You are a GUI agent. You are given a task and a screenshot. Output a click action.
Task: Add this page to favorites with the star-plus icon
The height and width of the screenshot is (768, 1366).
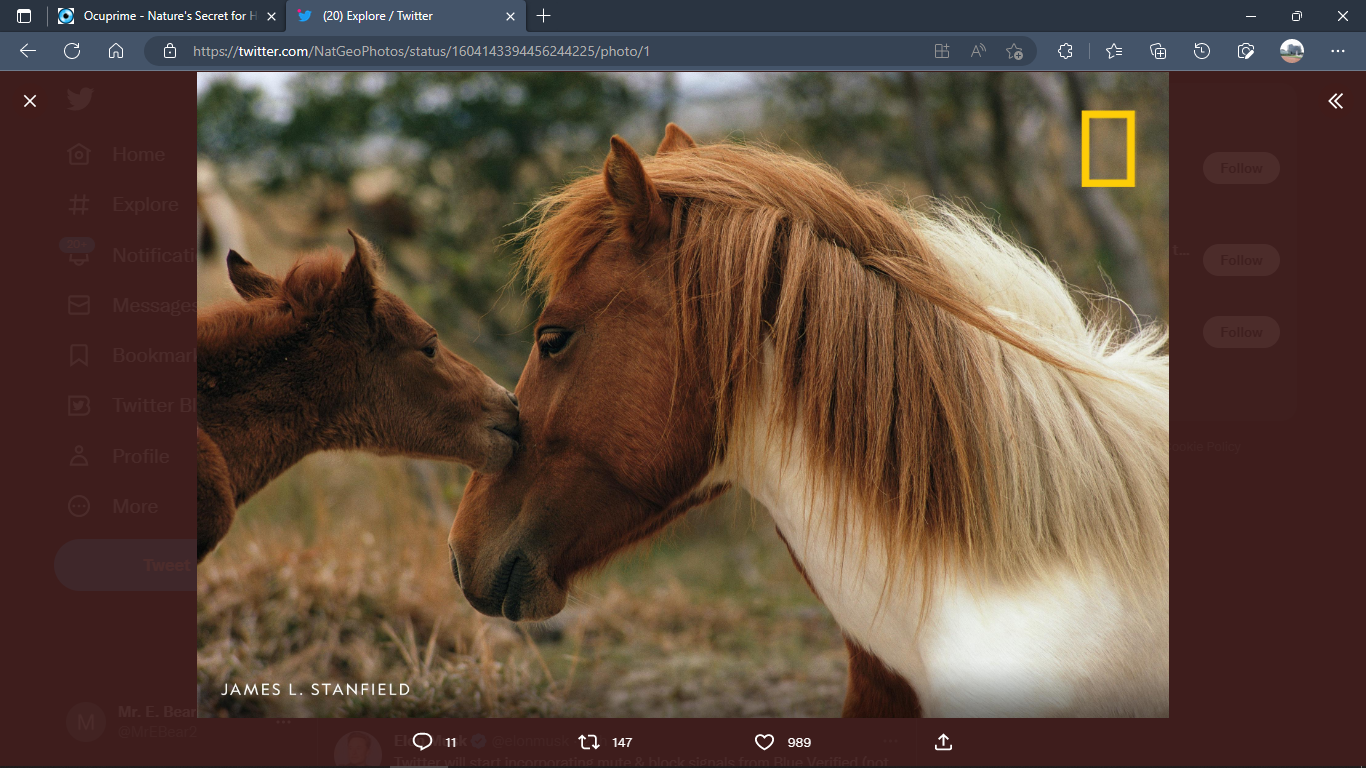point(1014,51)
